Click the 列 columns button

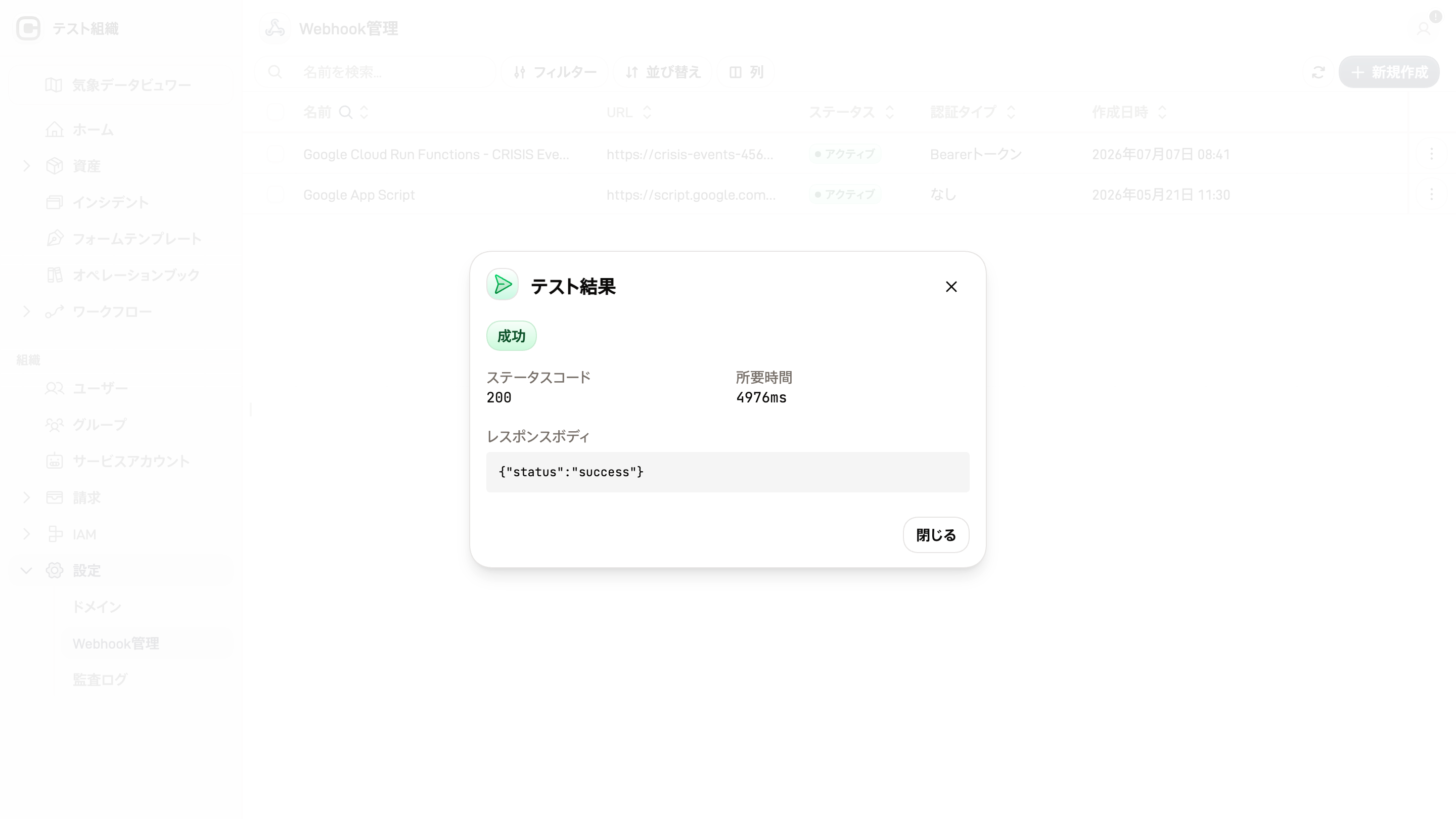[x=746, y=72]
